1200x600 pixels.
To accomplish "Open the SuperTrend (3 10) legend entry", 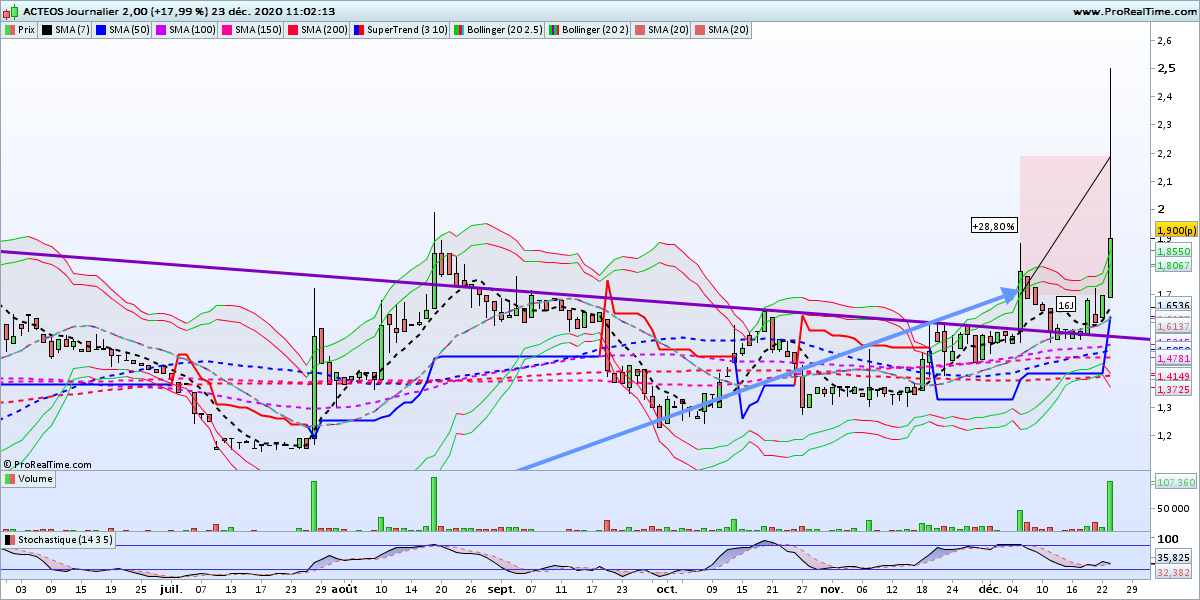I will click(402, 30).
